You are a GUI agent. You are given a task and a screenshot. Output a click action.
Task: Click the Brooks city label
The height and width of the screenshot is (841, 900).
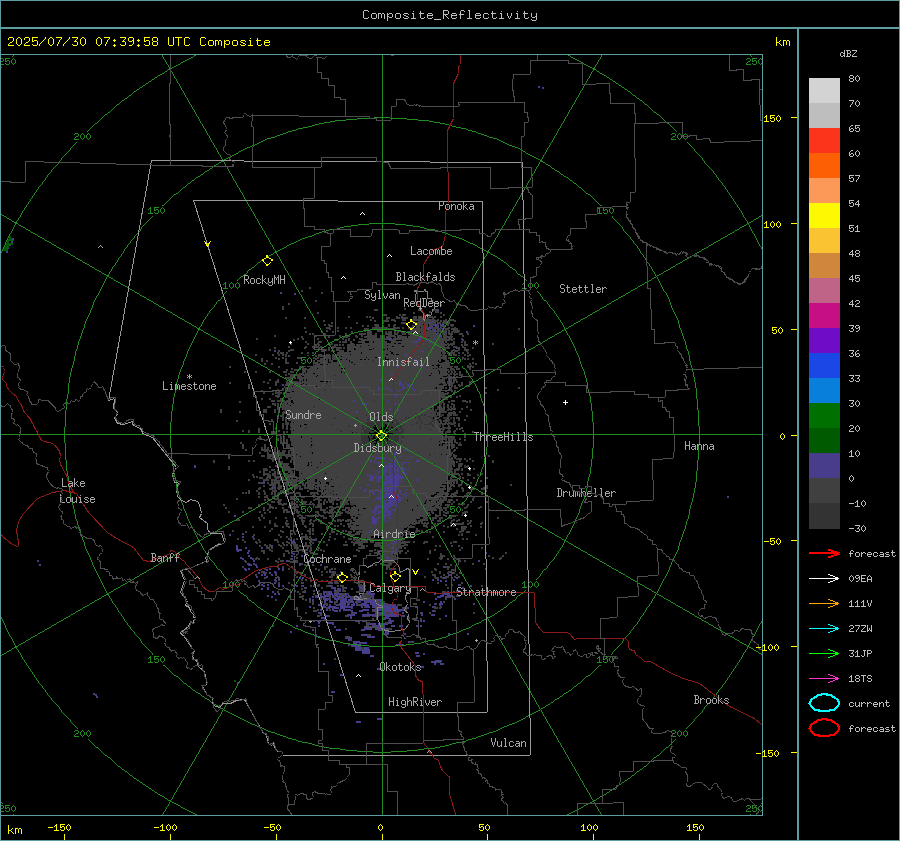pyautogui.click(x=711, y=700)
